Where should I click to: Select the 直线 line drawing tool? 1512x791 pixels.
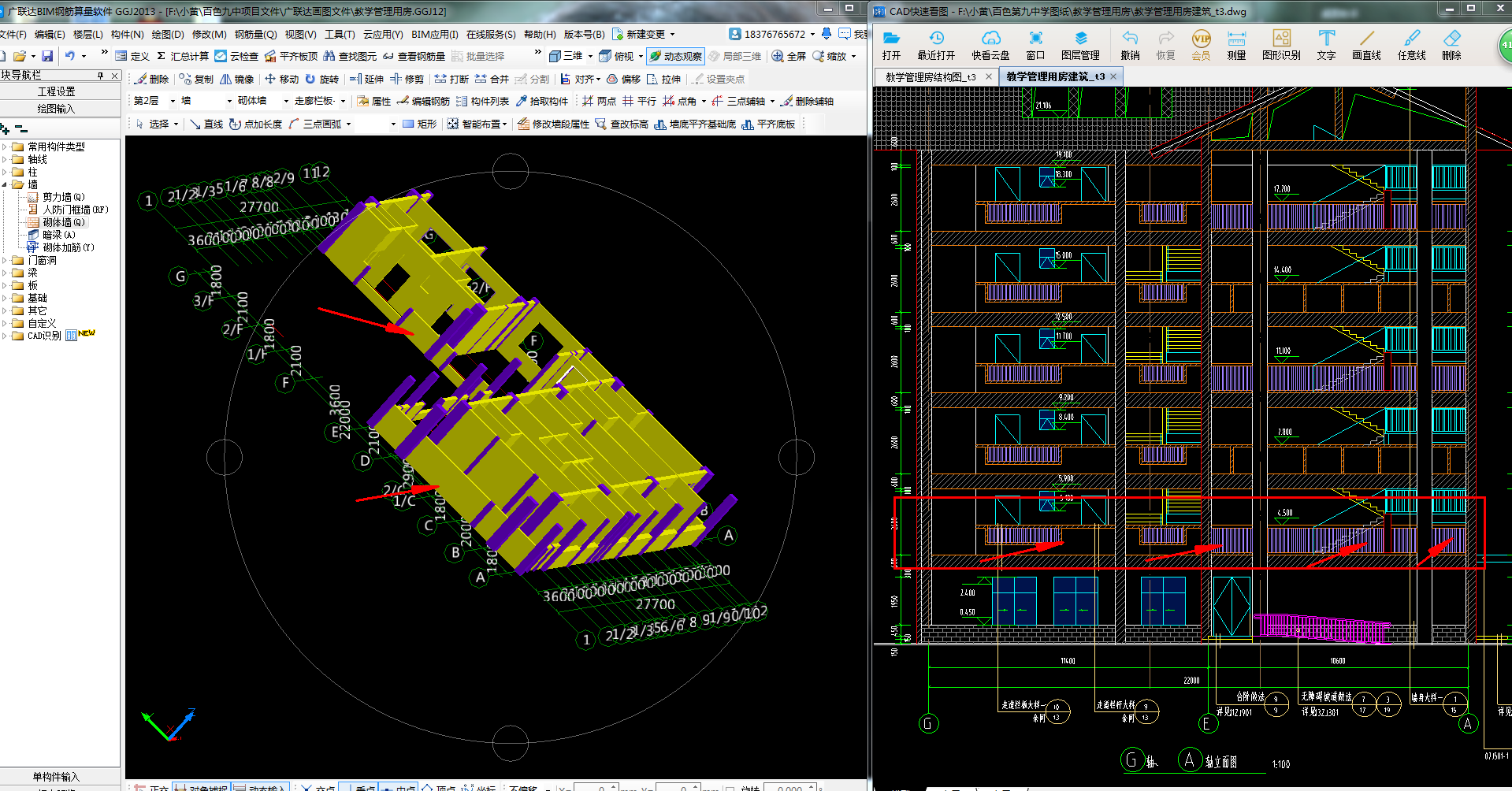click(x=206, y=124)
